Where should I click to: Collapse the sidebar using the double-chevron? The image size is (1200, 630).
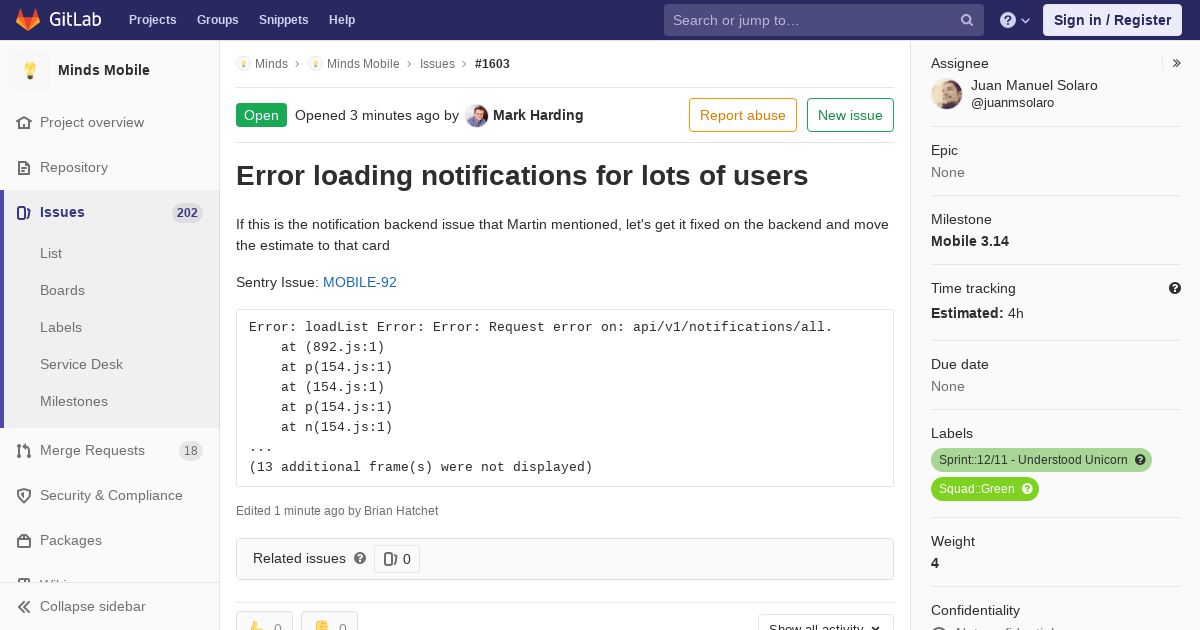coord(24,607)
